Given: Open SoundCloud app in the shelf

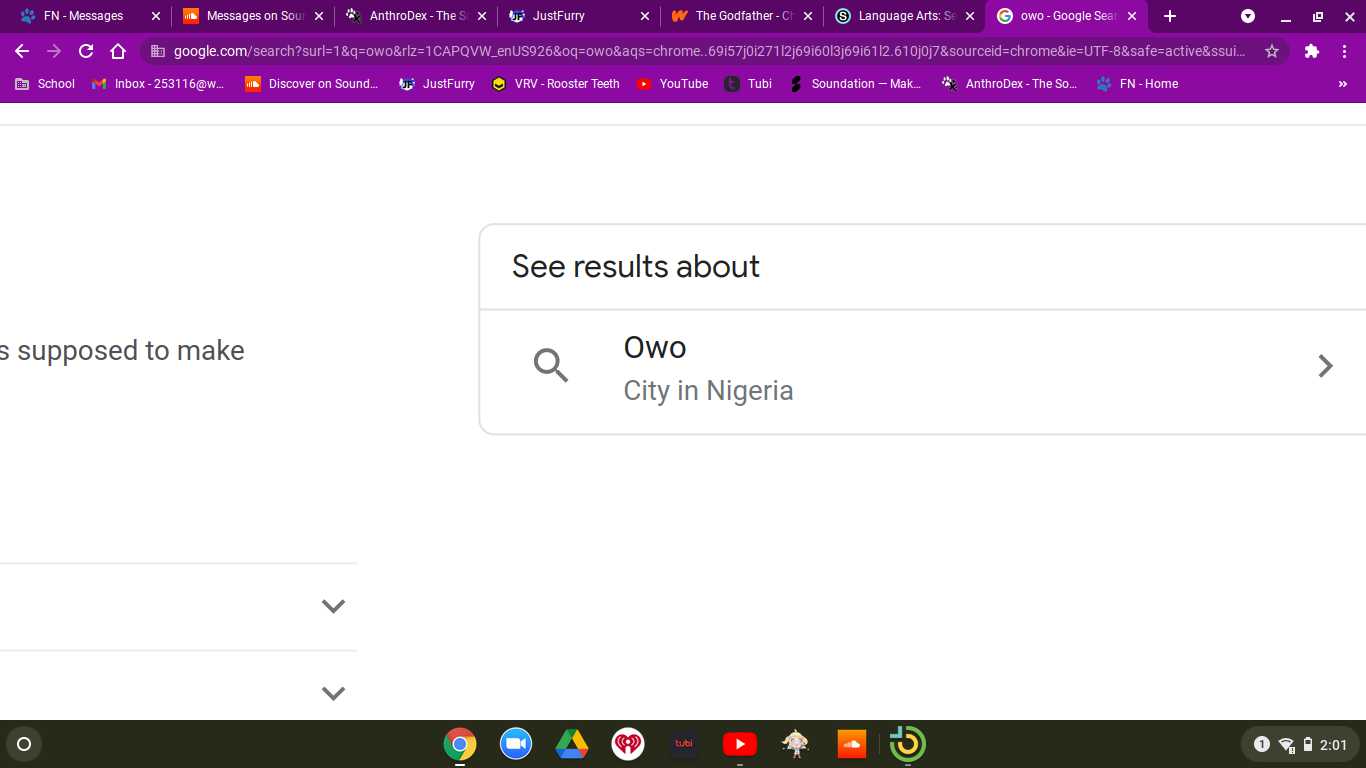Looking at the screenshot, I should pyautogui.click(x=851, y=744).
